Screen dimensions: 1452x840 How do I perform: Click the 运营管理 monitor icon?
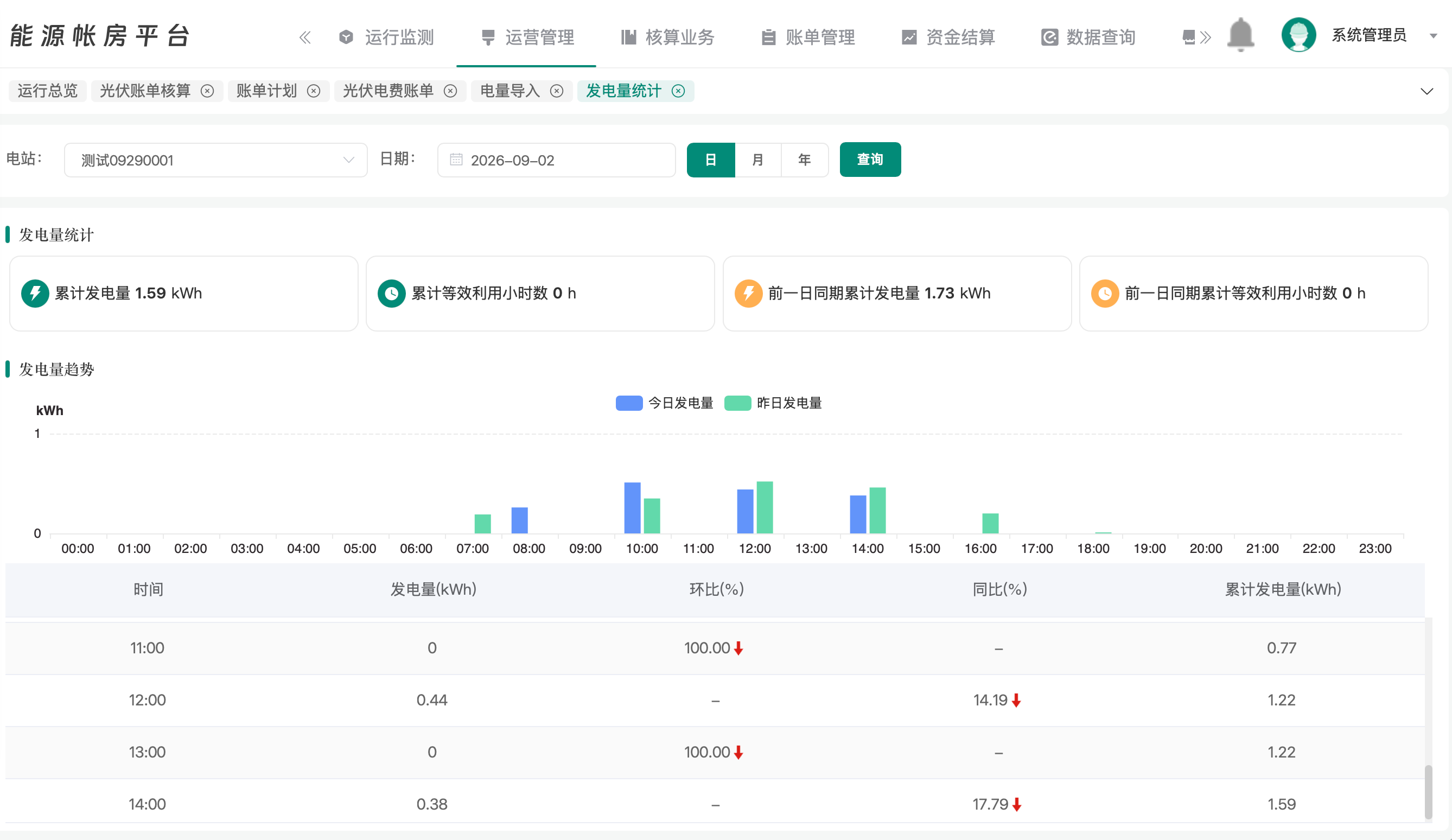pyautogui.click(x=488, y=37)
